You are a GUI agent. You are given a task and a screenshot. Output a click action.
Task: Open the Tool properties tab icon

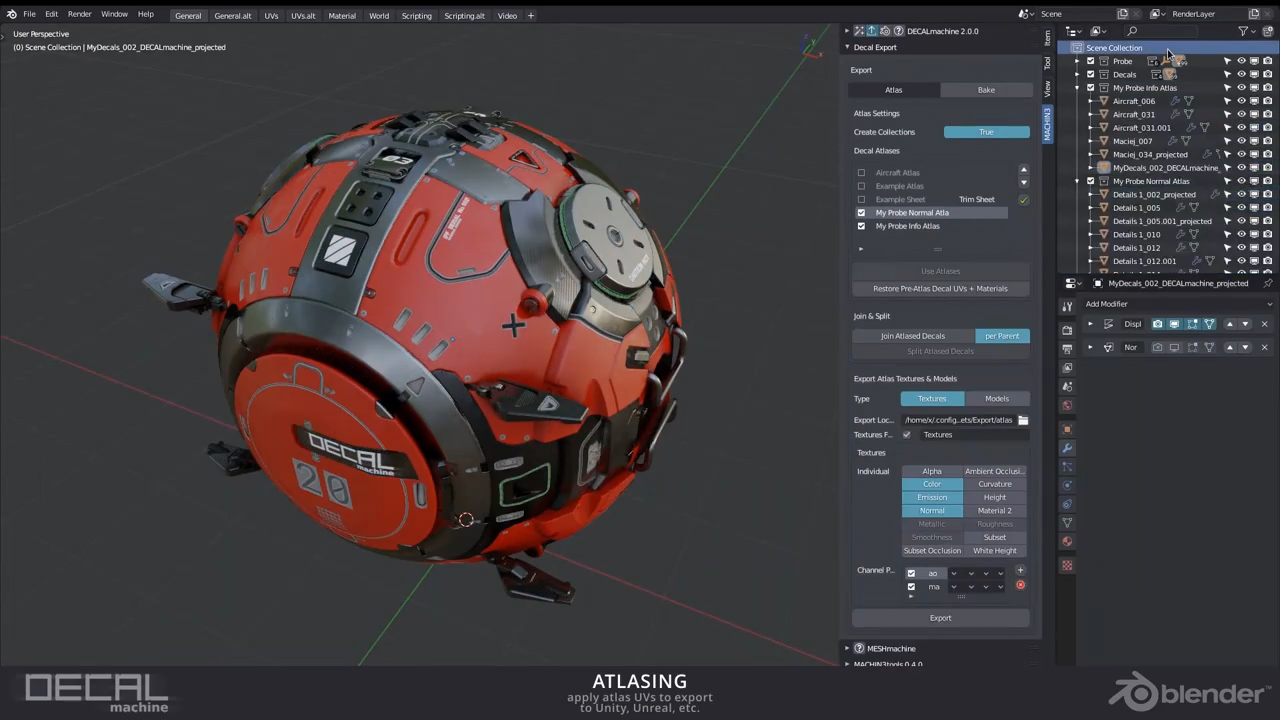[1067, 306]
